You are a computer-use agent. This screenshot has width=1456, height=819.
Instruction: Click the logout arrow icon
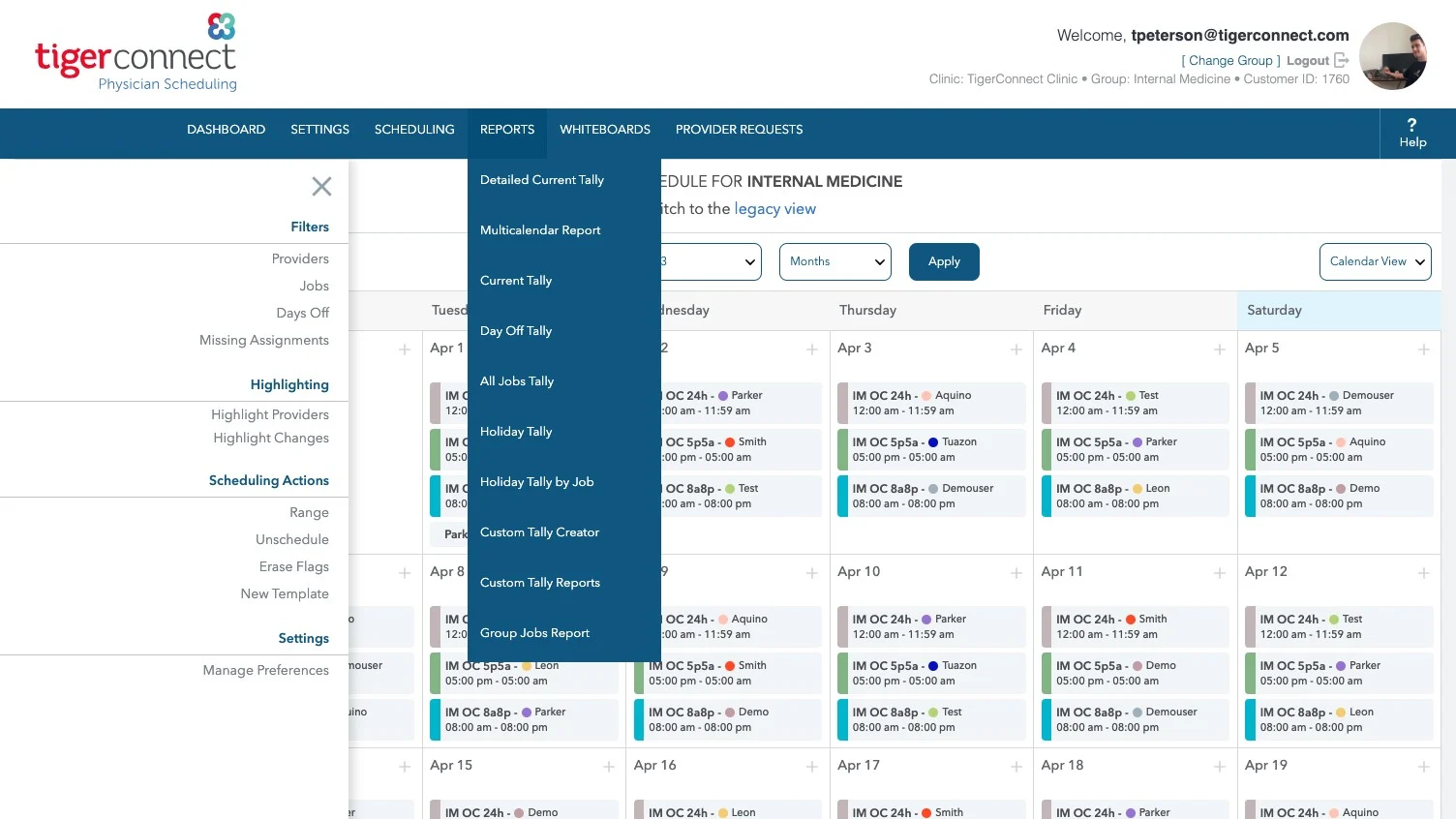point(1342,60)
